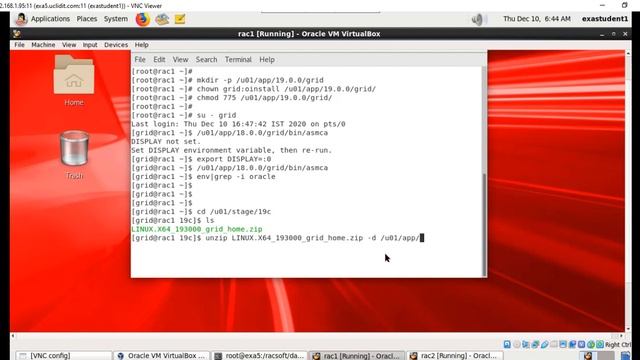
Task: Click the exastudent1 user name in panel
Action: coord(604,19)
